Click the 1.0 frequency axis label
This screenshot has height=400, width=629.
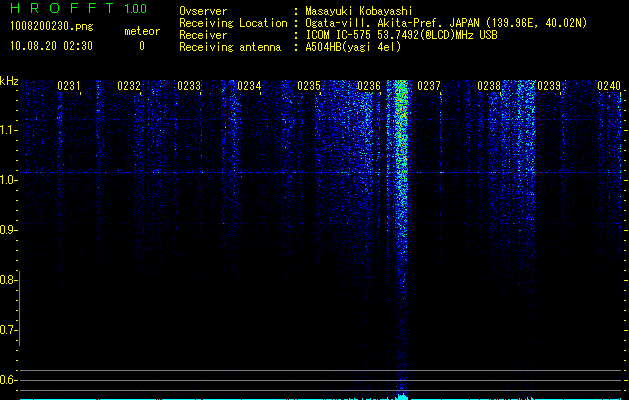(x=9, y=180)
